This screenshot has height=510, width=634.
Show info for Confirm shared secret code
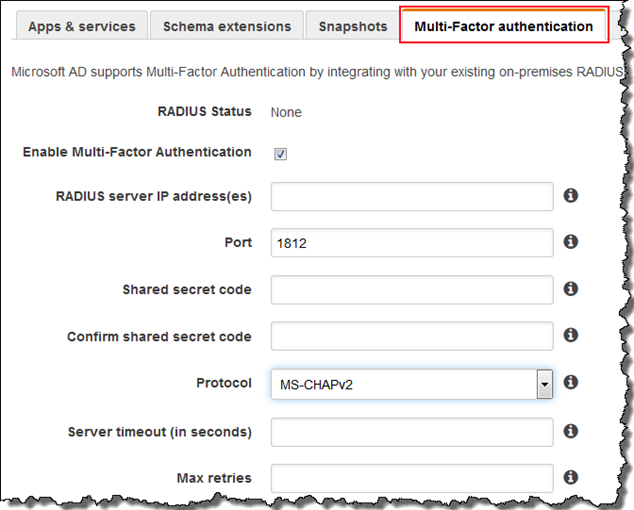click(571, 335)
